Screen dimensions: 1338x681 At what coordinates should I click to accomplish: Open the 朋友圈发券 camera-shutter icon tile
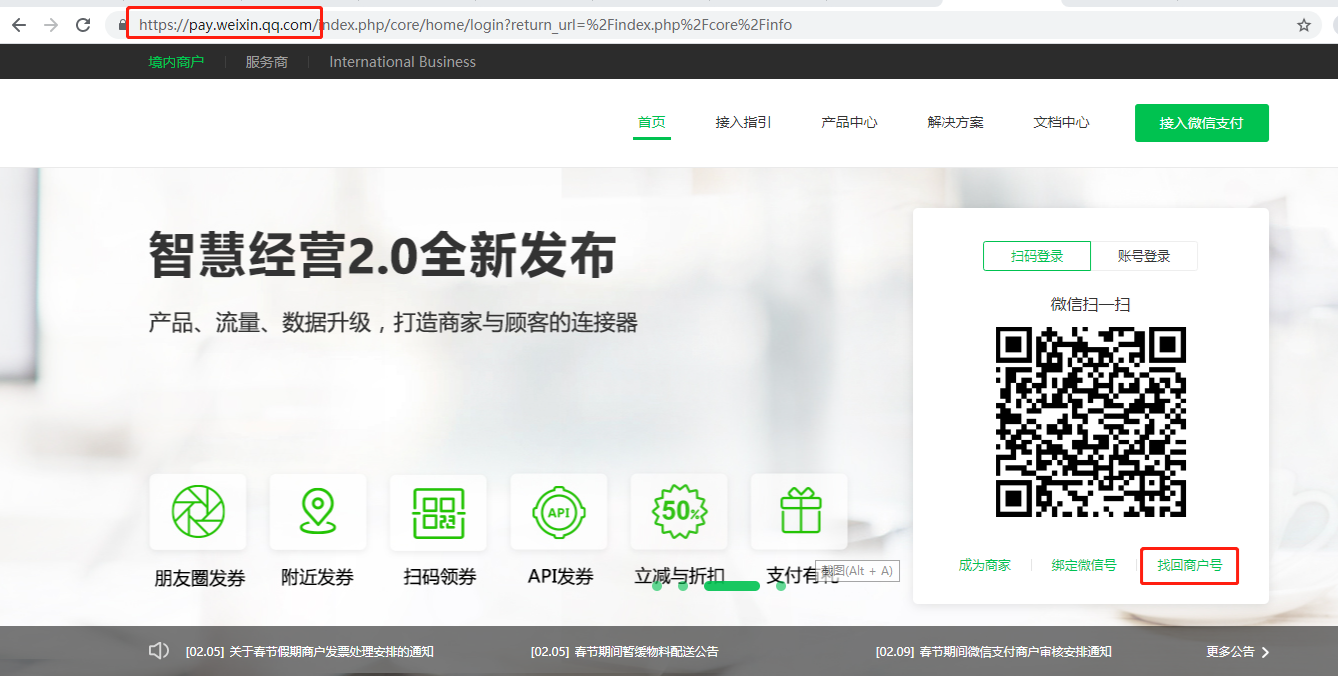point(198,512)
